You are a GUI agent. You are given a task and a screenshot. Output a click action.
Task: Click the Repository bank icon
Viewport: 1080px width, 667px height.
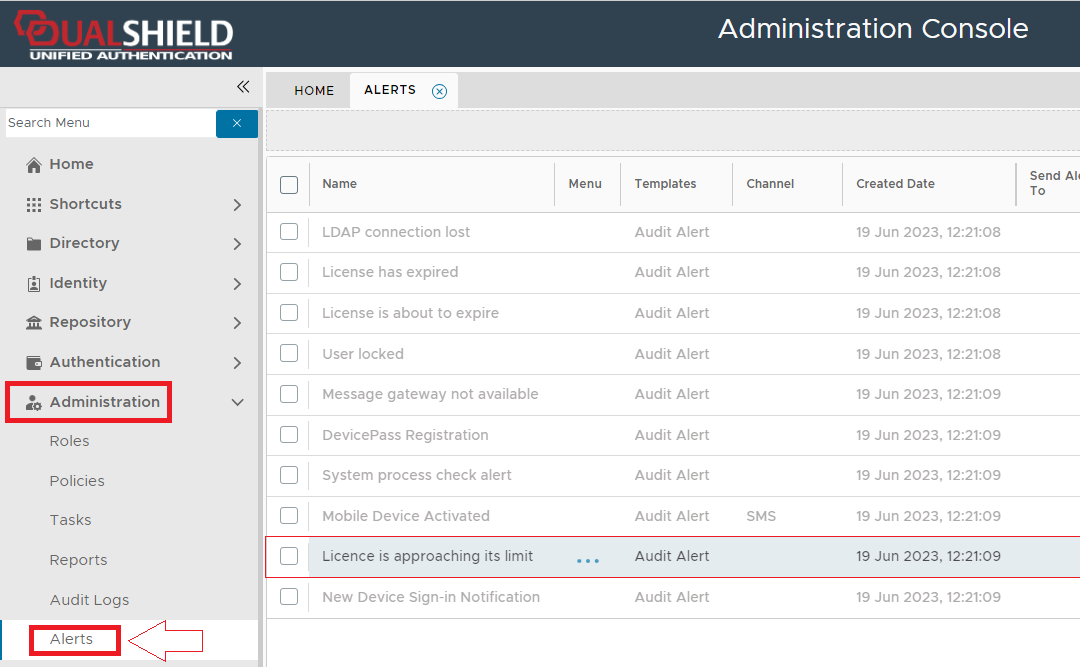click(34, 323)
